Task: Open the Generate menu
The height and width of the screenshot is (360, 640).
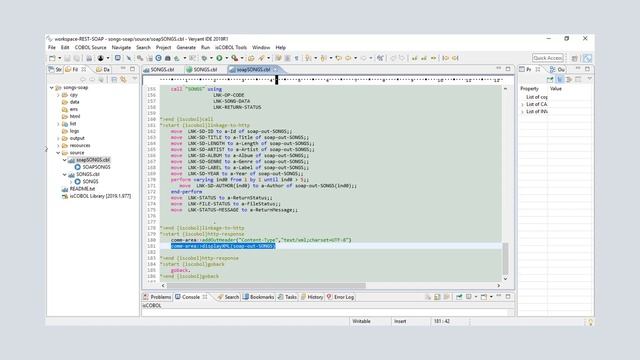Action: (186, 48)
